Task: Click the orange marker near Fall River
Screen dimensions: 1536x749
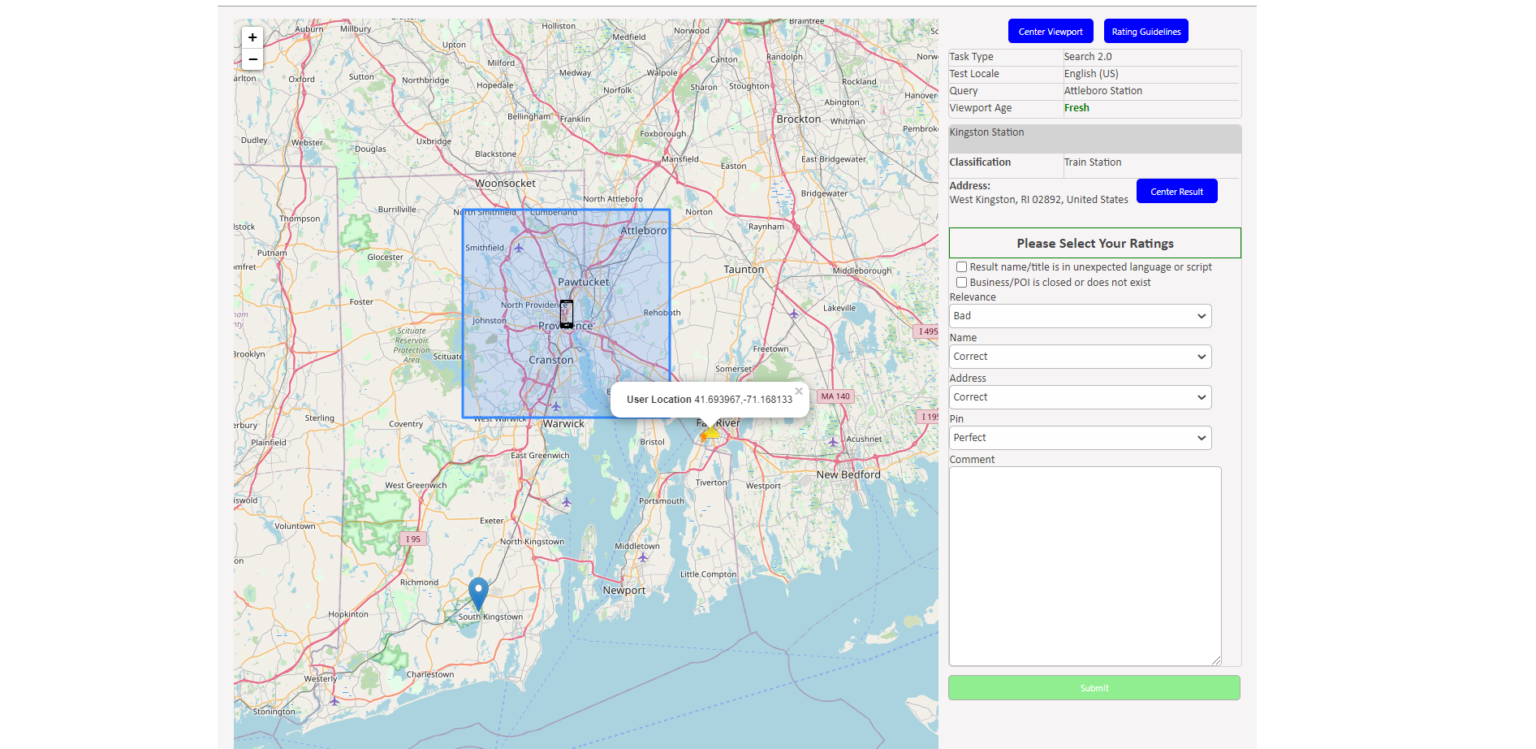Action: pos(704,437)
